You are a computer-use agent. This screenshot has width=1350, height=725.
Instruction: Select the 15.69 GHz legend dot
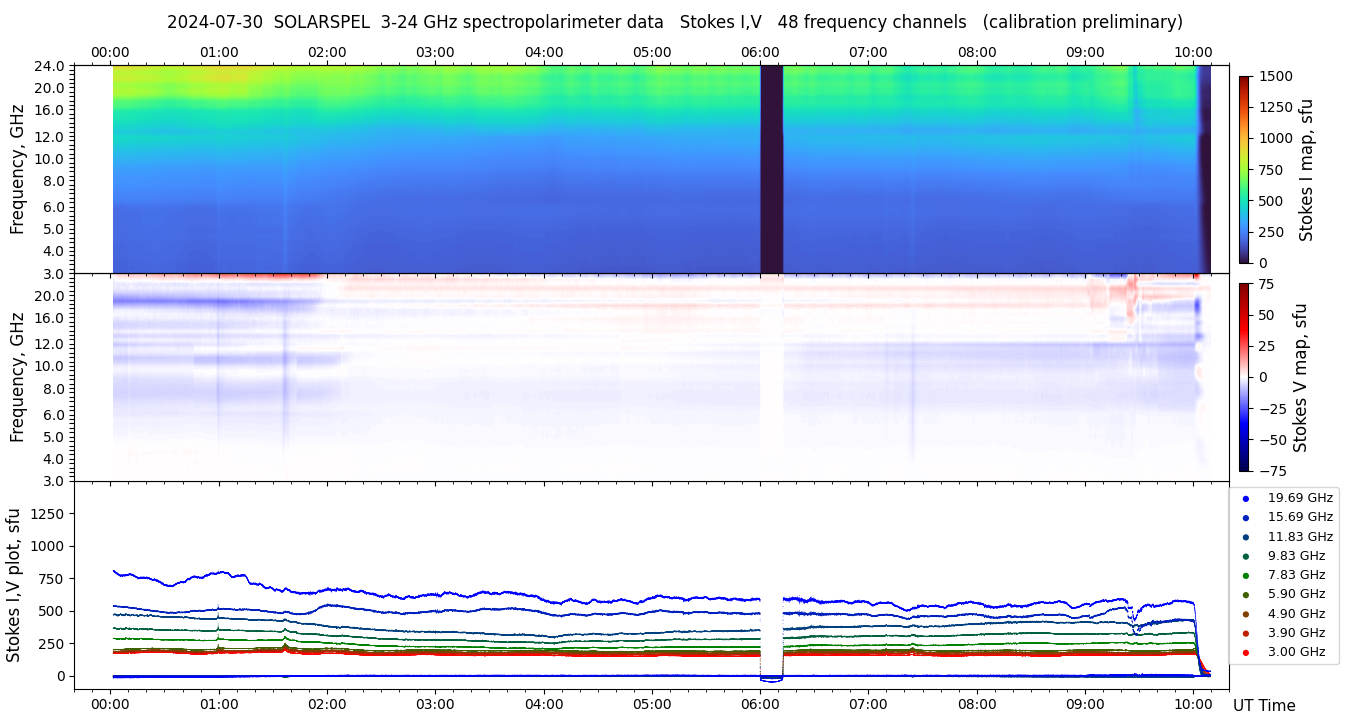tap(1245, 517)
